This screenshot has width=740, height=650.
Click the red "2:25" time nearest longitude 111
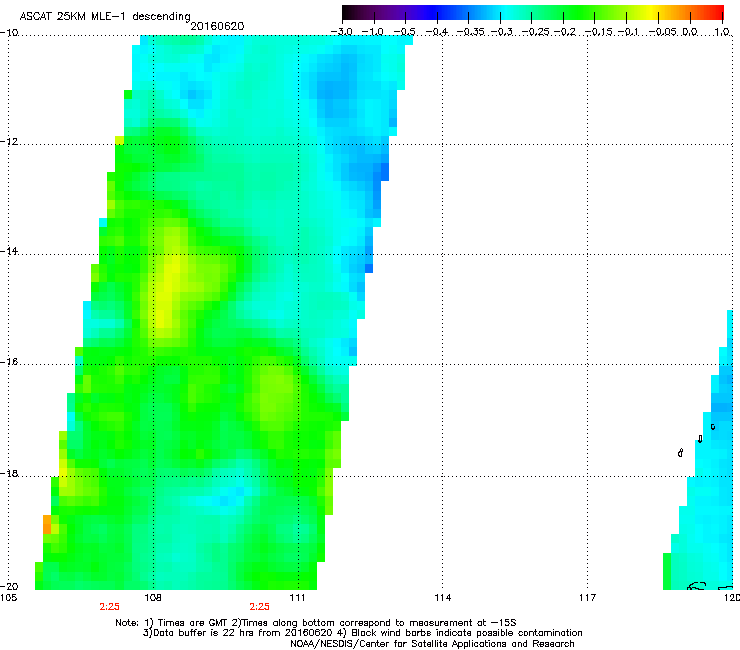coord(260,607)
